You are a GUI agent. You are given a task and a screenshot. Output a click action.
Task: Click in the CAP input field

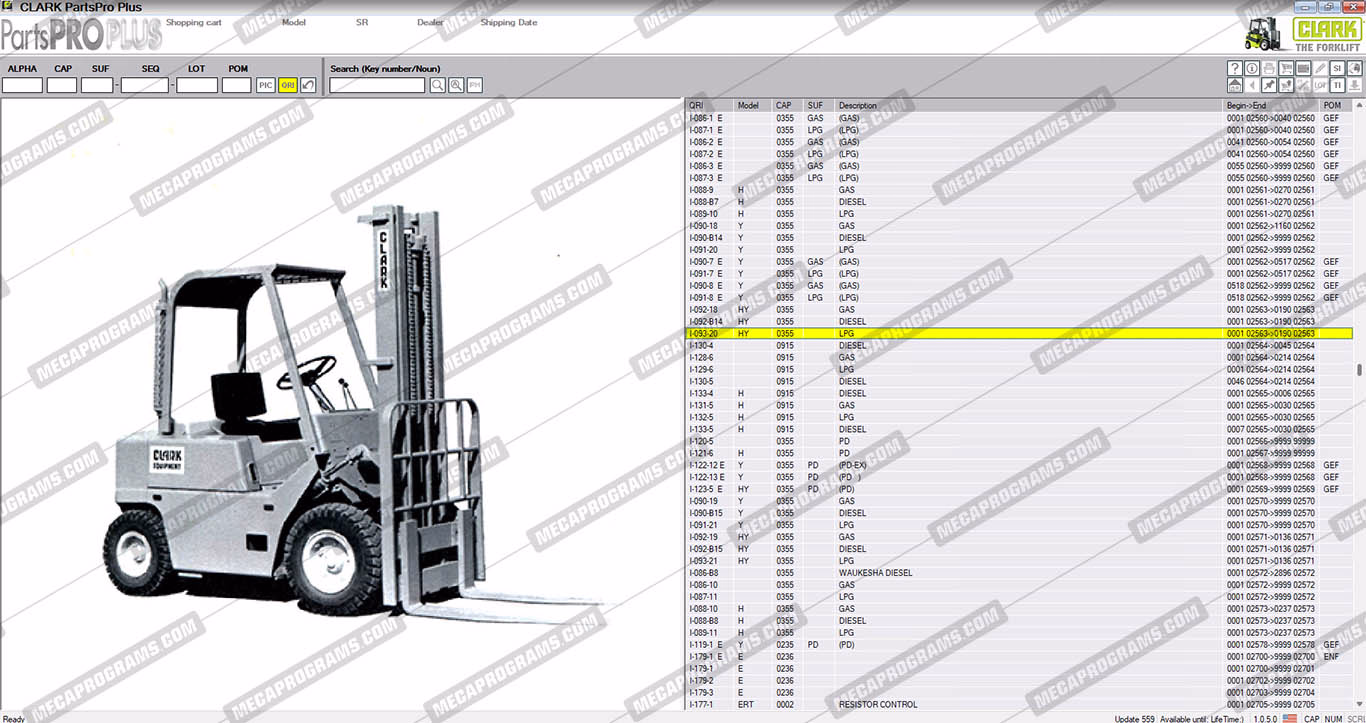(62, 85)
